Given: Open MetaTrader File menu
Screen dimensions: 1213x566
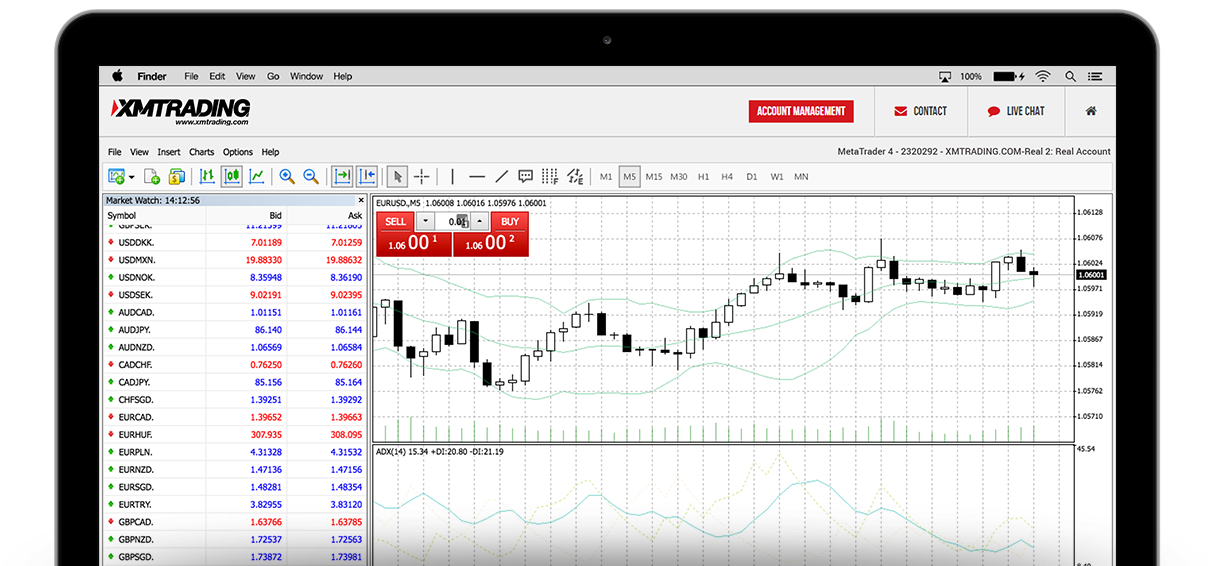Looking at the screenshot, I should 114,152.
